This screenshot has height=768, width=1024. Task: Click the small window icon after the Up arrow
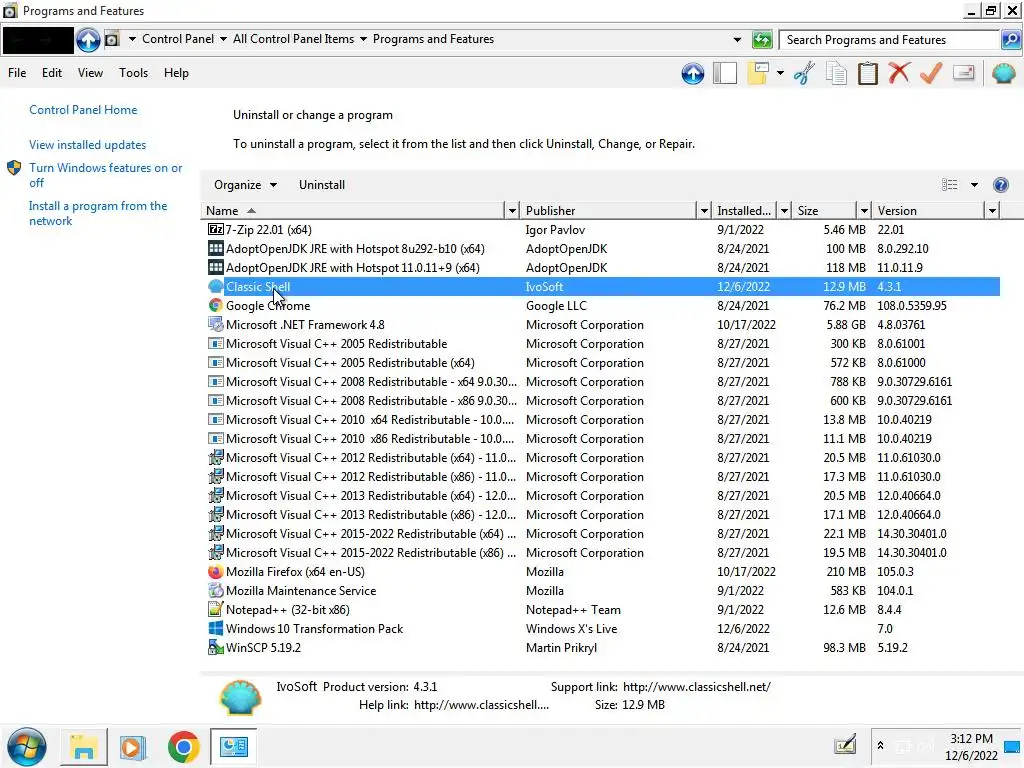(x=112, y=40)
